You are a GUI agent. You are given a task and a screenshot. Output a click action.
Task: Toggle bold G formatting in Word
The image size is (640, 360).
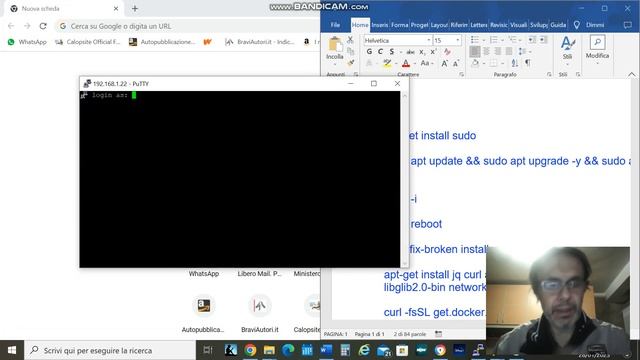coord(369,51)
